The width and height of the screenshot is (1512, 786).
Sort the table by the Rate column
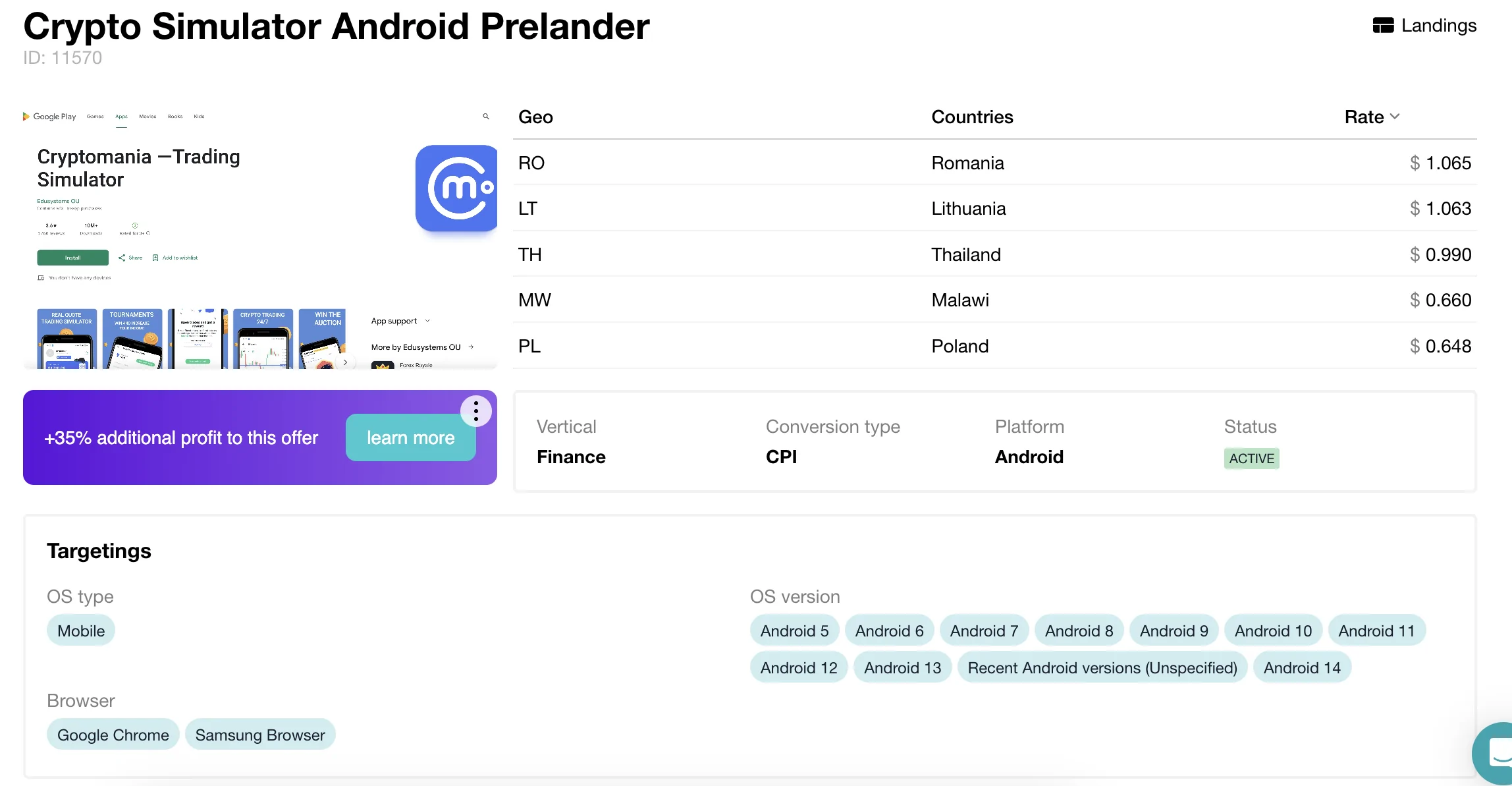click(x=1372, y=117)
